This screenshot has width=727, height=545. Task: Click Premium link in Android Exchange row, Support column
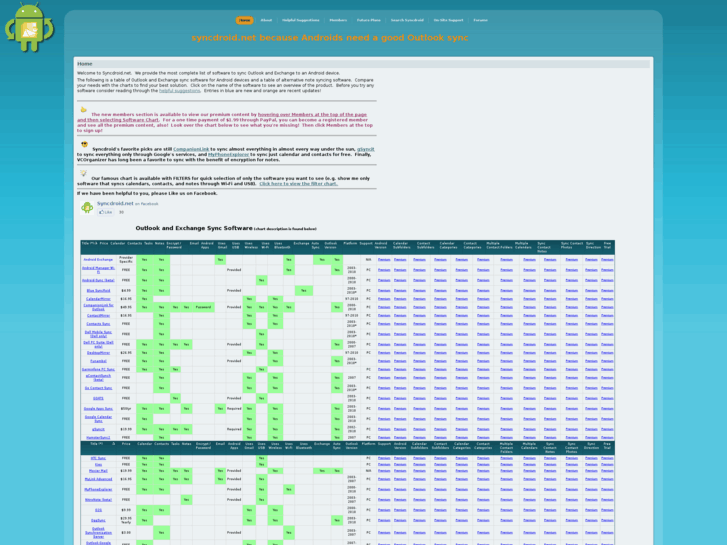(384, 260)
